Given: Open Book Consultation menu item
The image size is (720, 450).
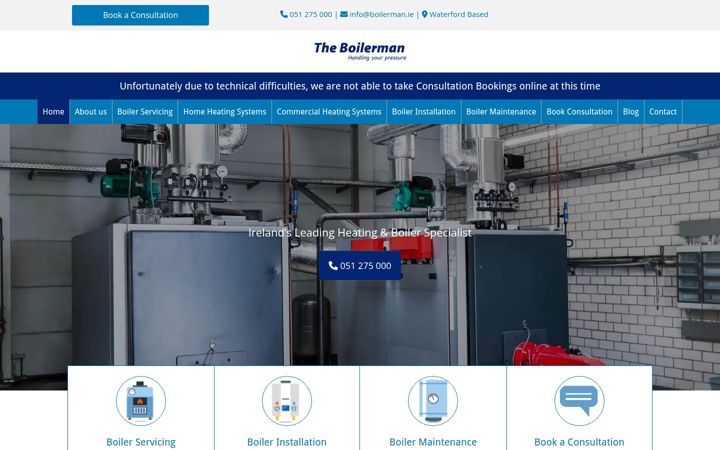Looking at the screenshot, I should pos(579,112).
